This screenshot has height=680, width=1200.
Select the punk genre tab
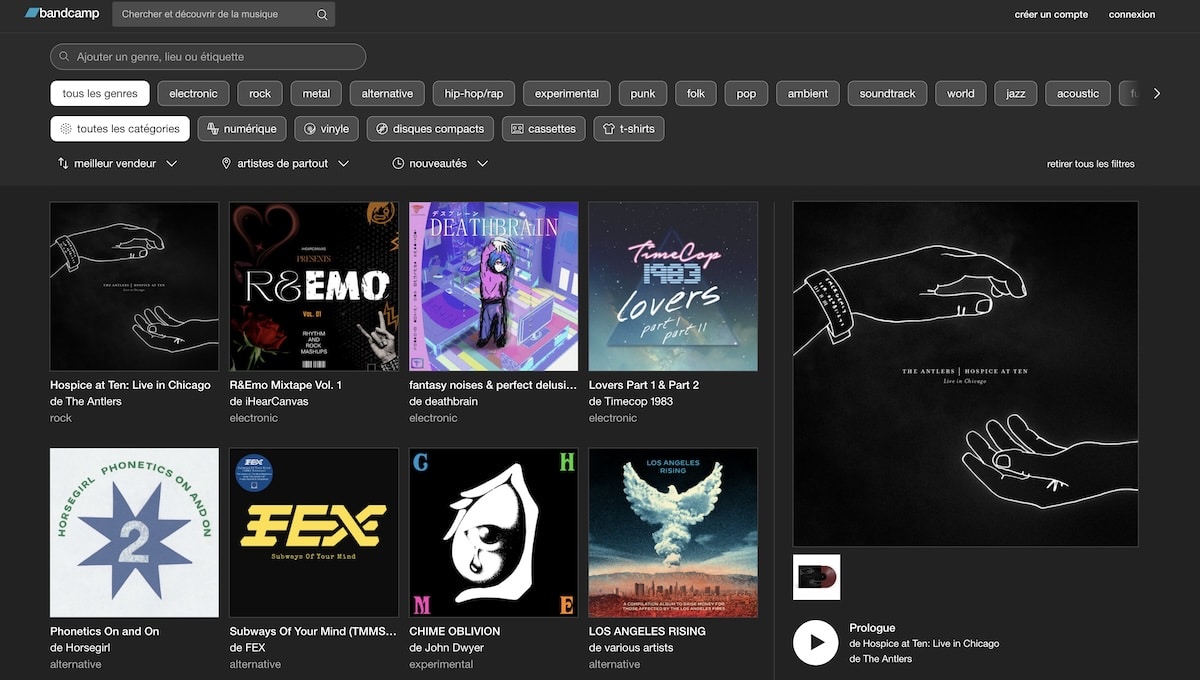[643, 94]
